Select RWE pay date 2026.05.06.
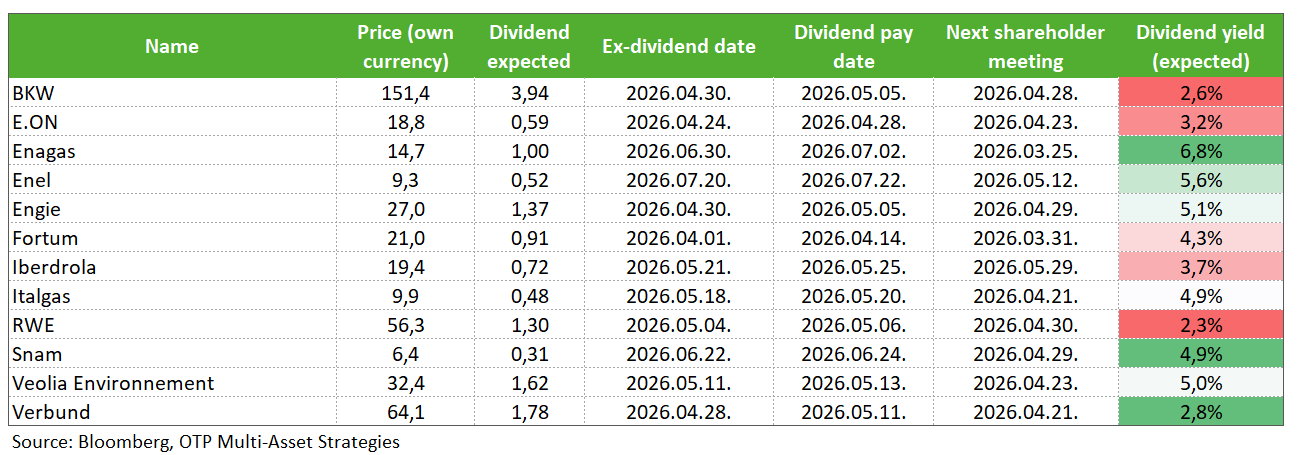This screenshot has height=455, width=1308. (853, 325)
